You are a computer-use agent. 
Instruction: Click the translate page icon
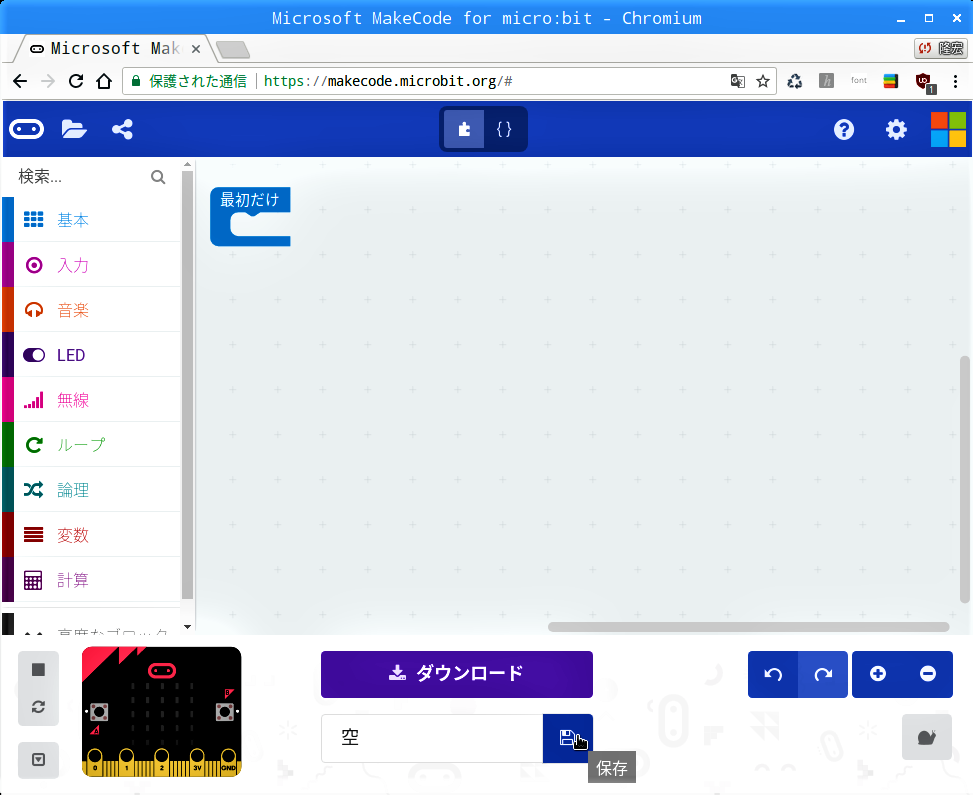coord(737,81)
